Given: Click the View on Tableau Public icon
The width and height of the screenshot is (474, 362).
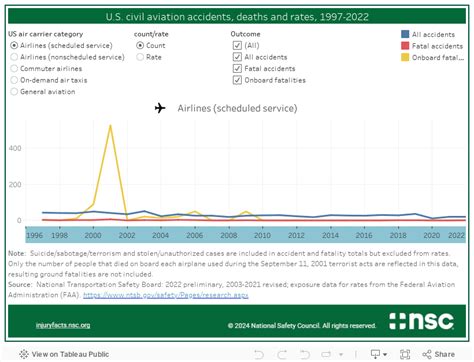Looking at the screenshot, I should coord(24,354).
